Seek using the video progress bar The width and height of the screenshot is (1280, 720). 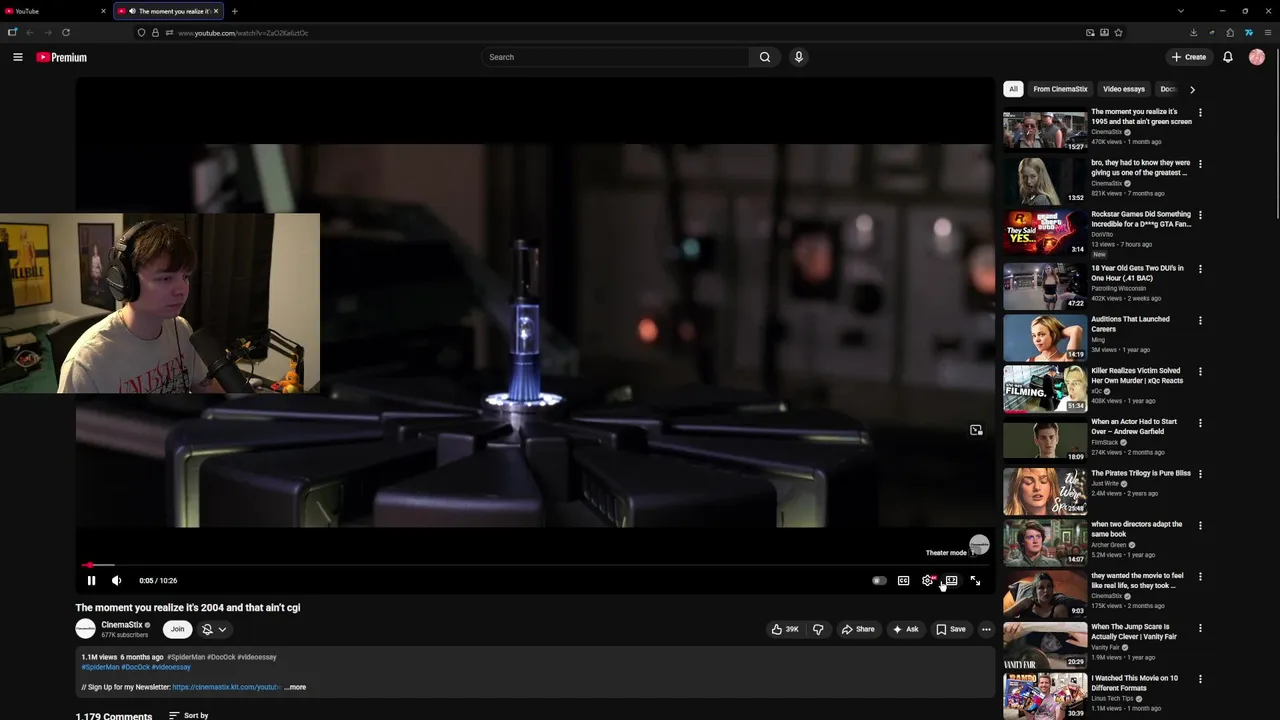tap(535, 565)
